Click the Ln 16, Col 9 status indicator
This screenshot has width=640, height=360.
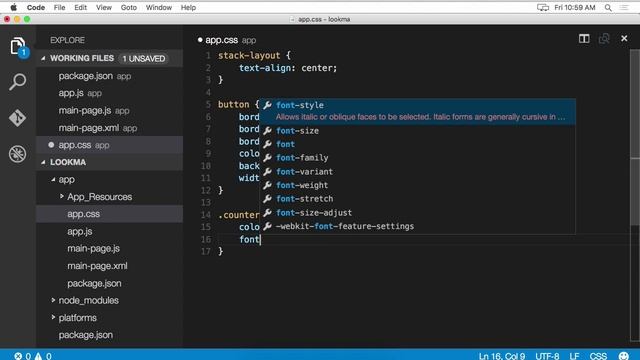pos(502,356)
